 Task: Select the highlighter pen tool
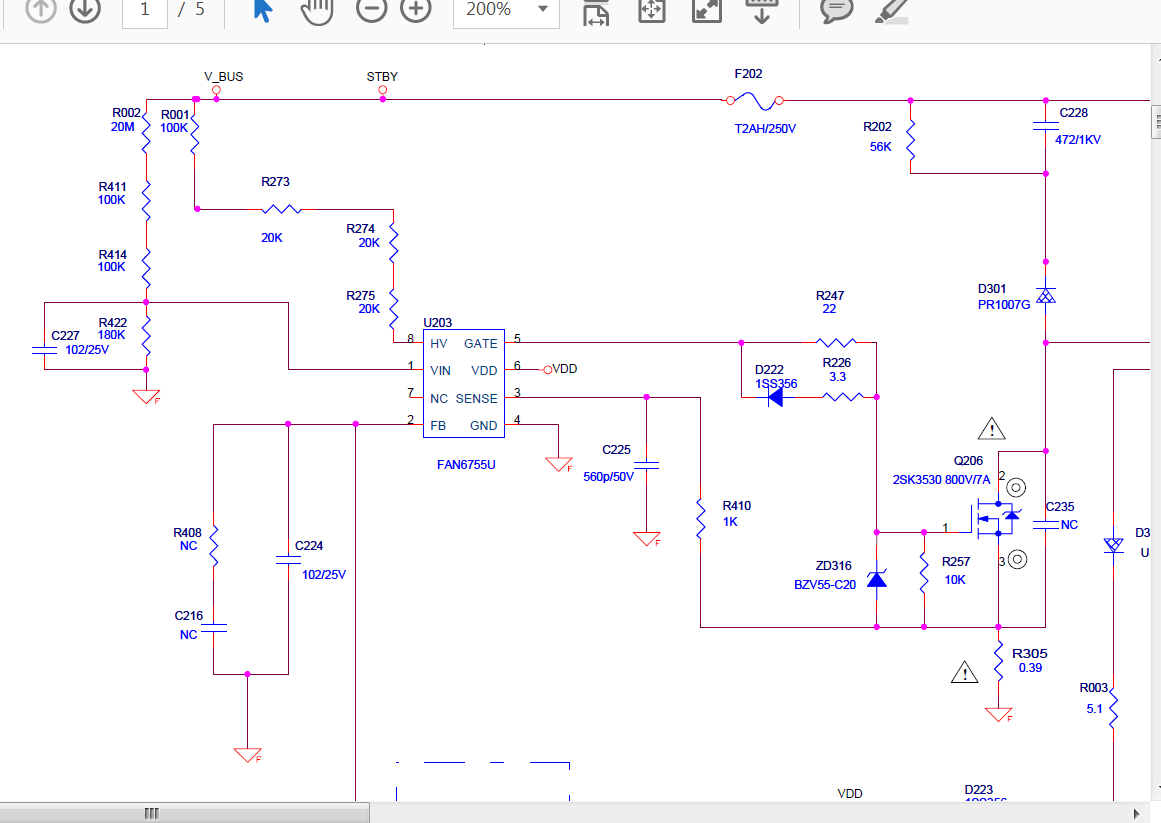click(x=890, y=10)
